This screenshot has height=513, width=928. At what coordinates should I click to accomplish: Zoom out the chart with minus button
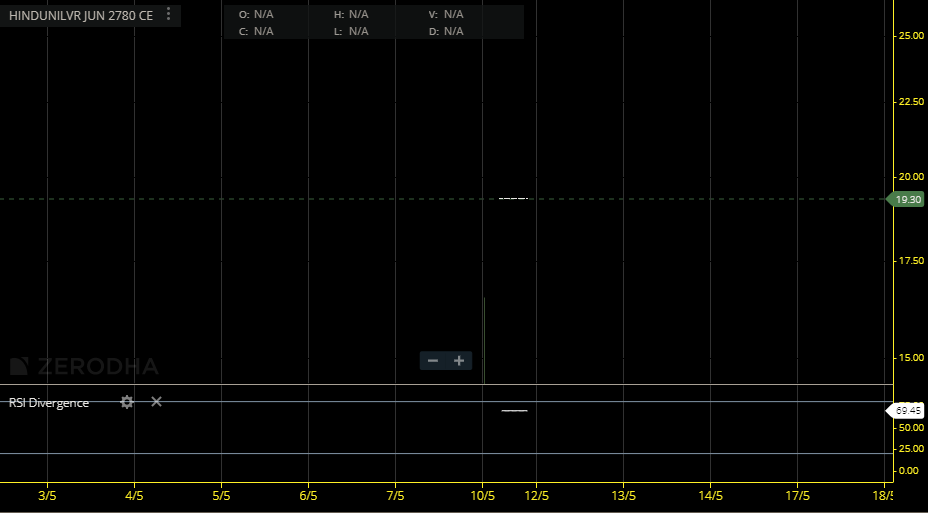[433, 361]
